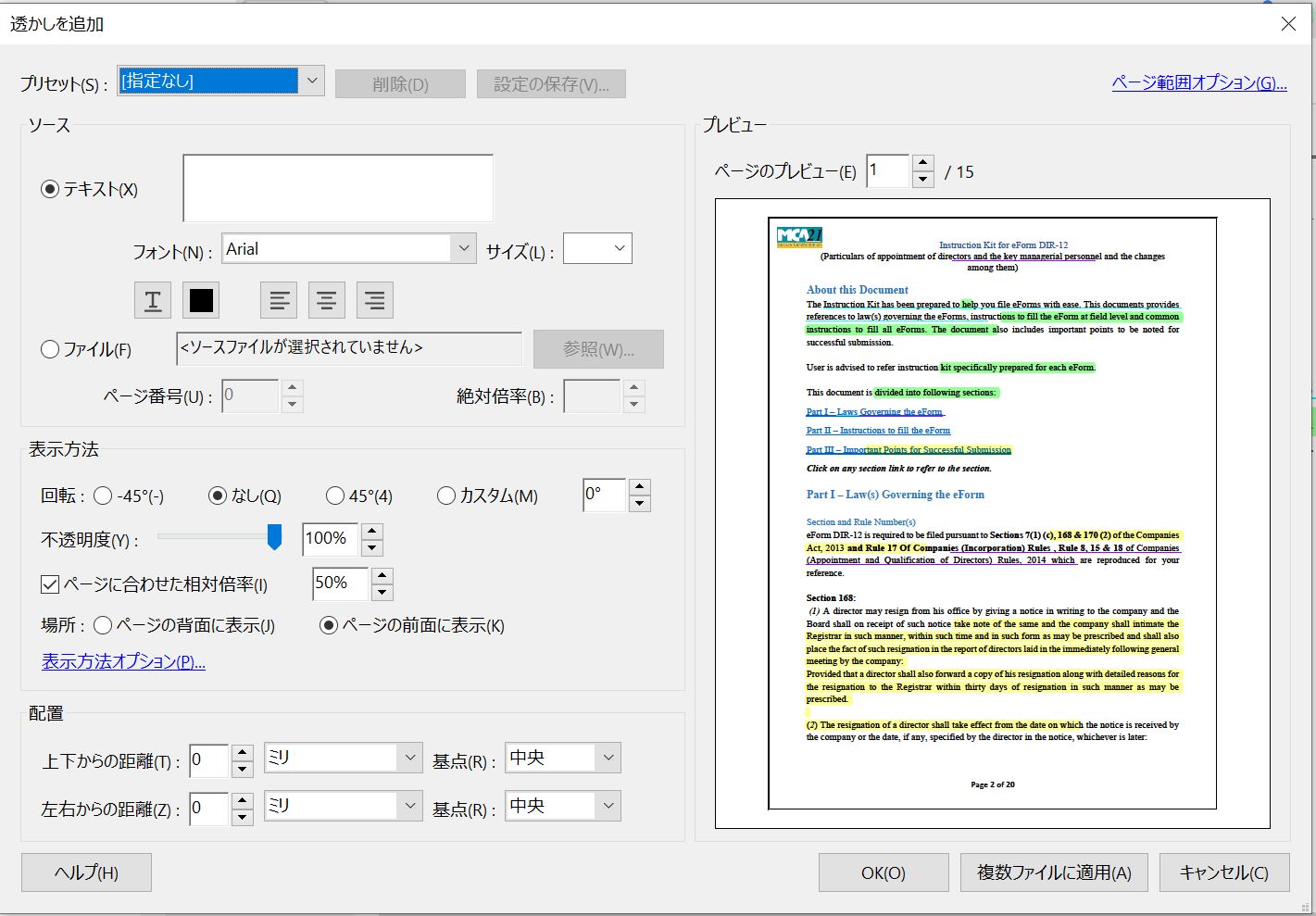Open the ページ範囲オプション link
1316x916 pixels.
1198,83
